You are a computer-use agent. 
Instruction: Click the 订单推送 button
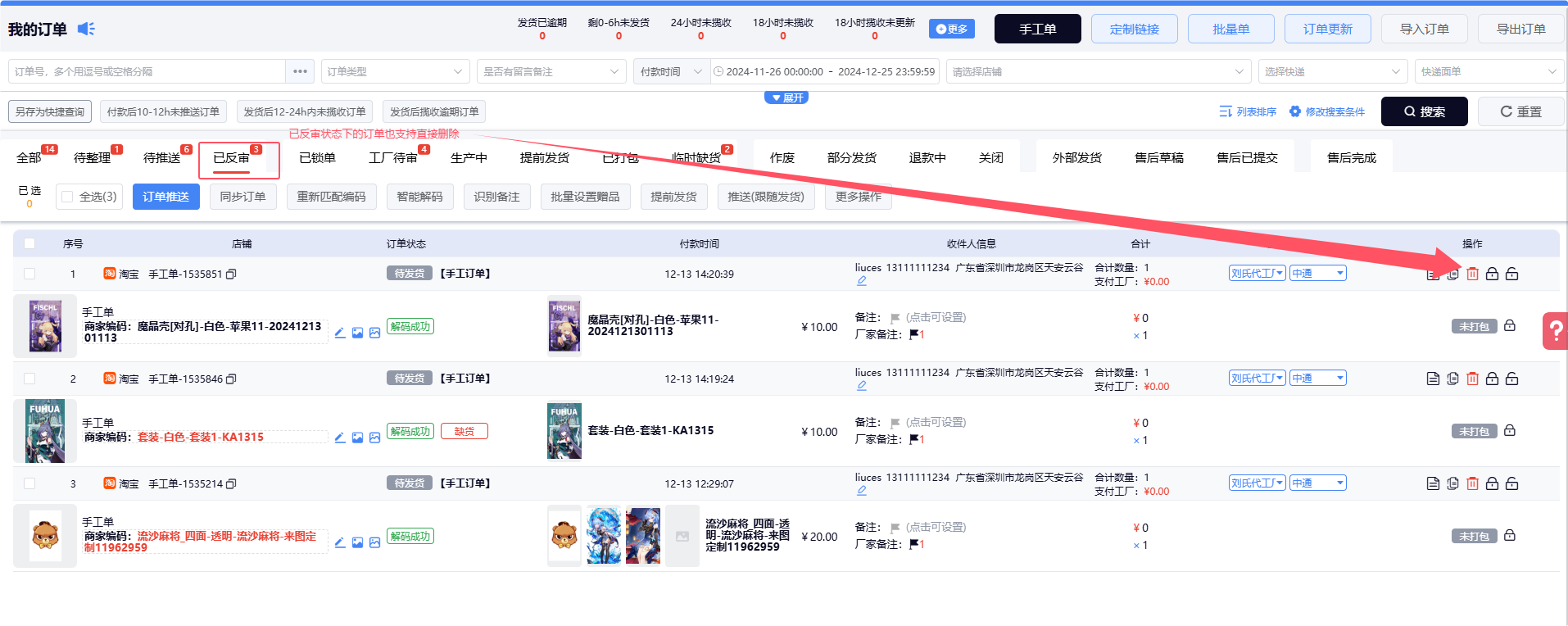(166, 197)
